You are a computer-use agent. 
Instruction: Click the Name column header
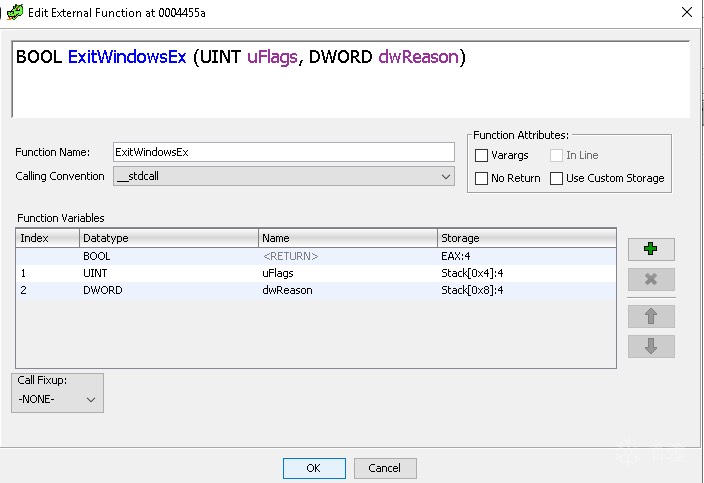[348, 238]
